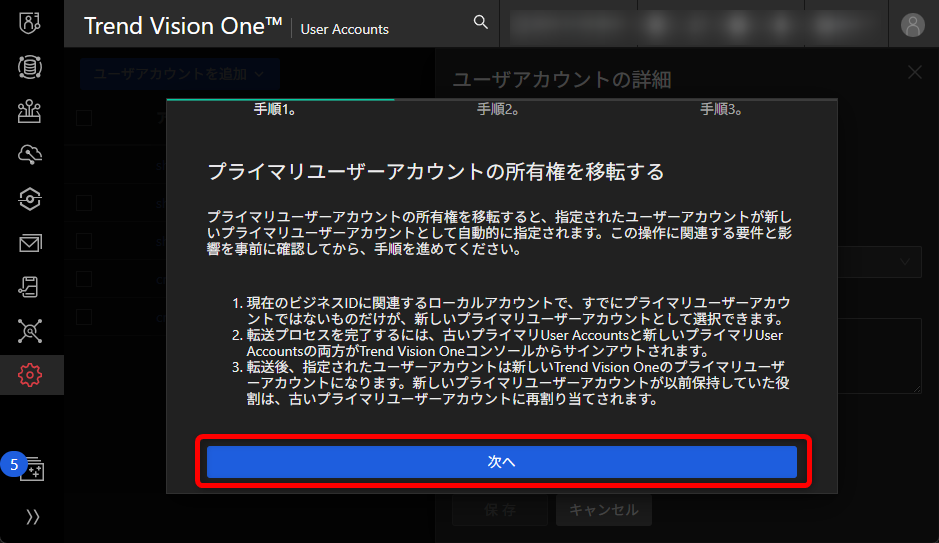This screenshot has height=543, width=939.
Task: Expand the sidebar with double chevron
Action: (x=32, y=517)
